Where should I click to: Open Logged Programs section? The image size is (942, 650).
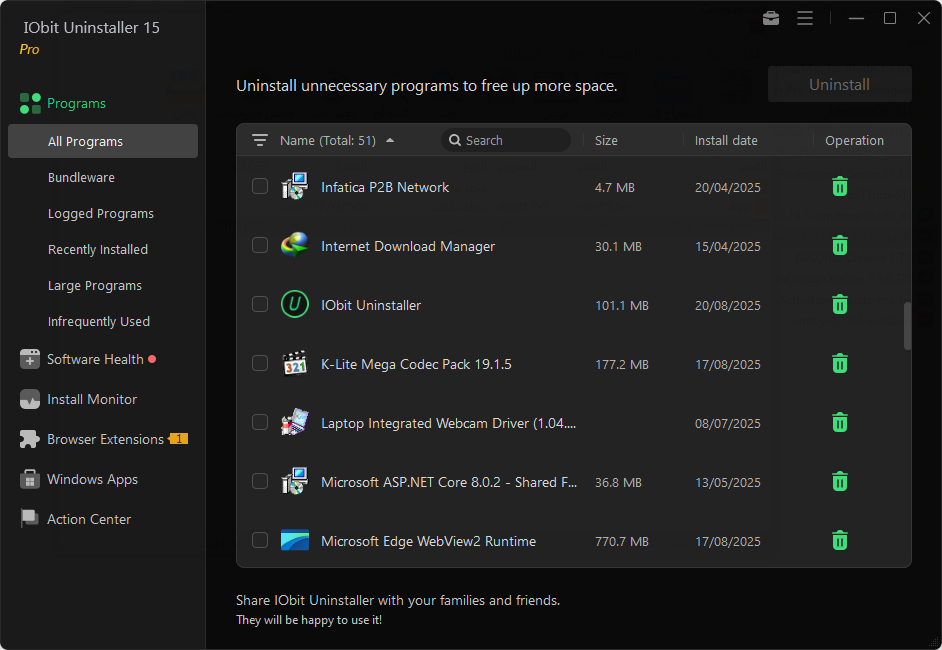(101, 214)
